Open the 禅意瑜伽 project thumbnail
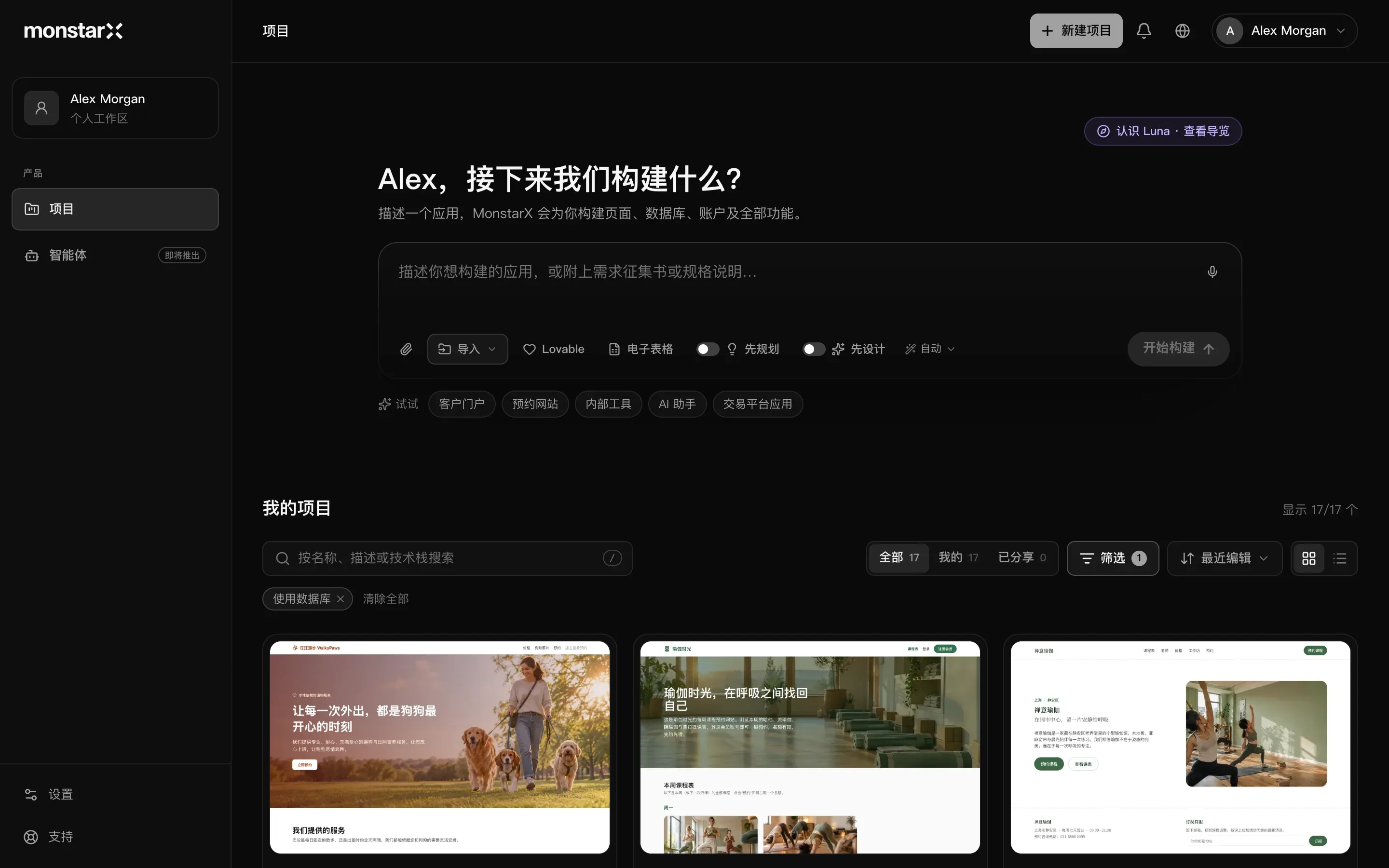The image size is (1389, 868). point(1180,747)
